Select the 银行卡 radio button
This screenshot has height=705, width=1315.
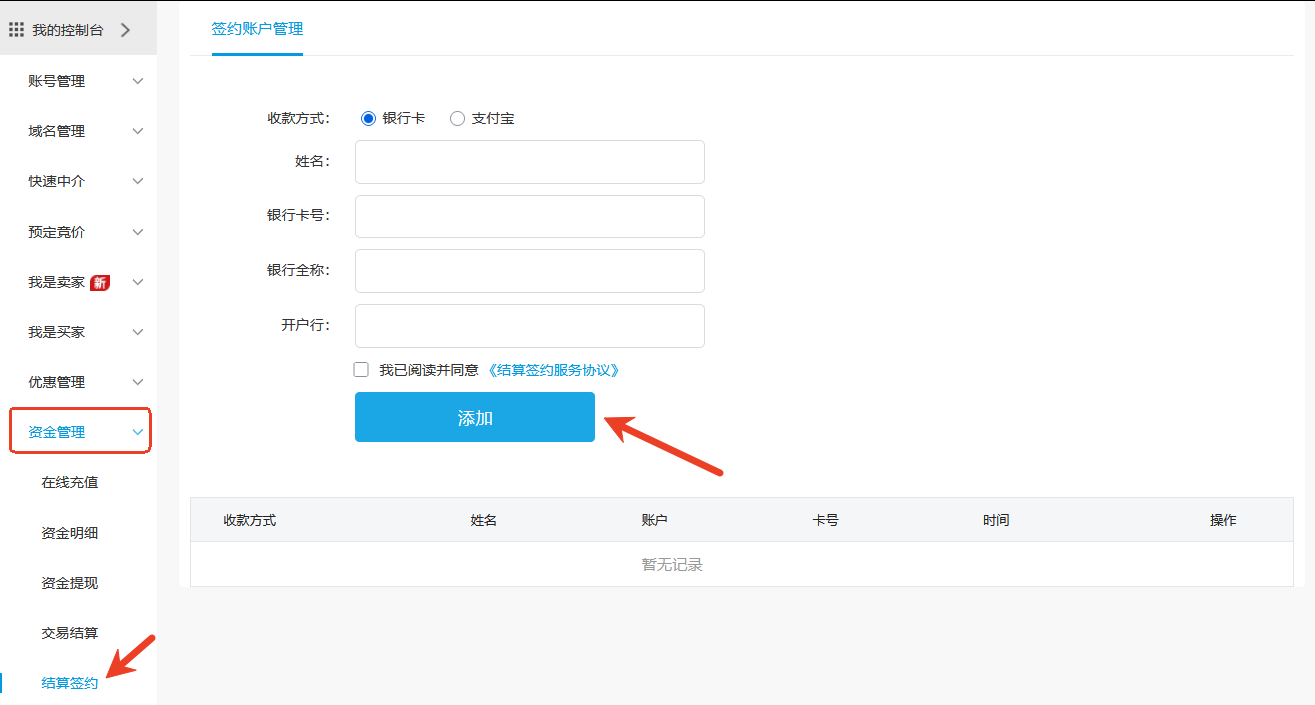[368, 118]
